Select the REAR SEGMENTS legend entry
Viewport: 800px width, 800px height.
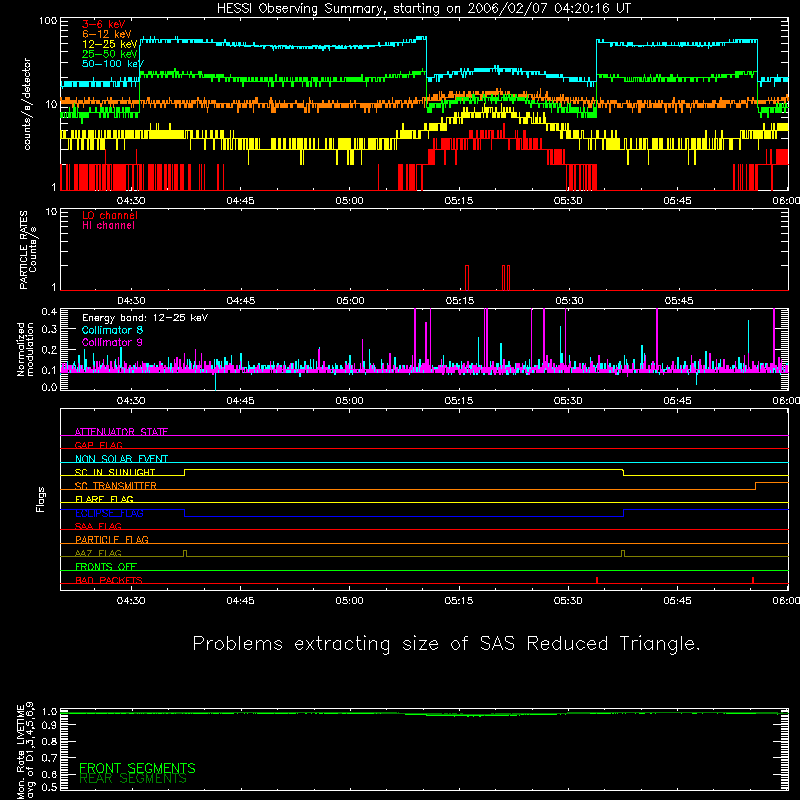pyautogui.click(x=133, y=779)
